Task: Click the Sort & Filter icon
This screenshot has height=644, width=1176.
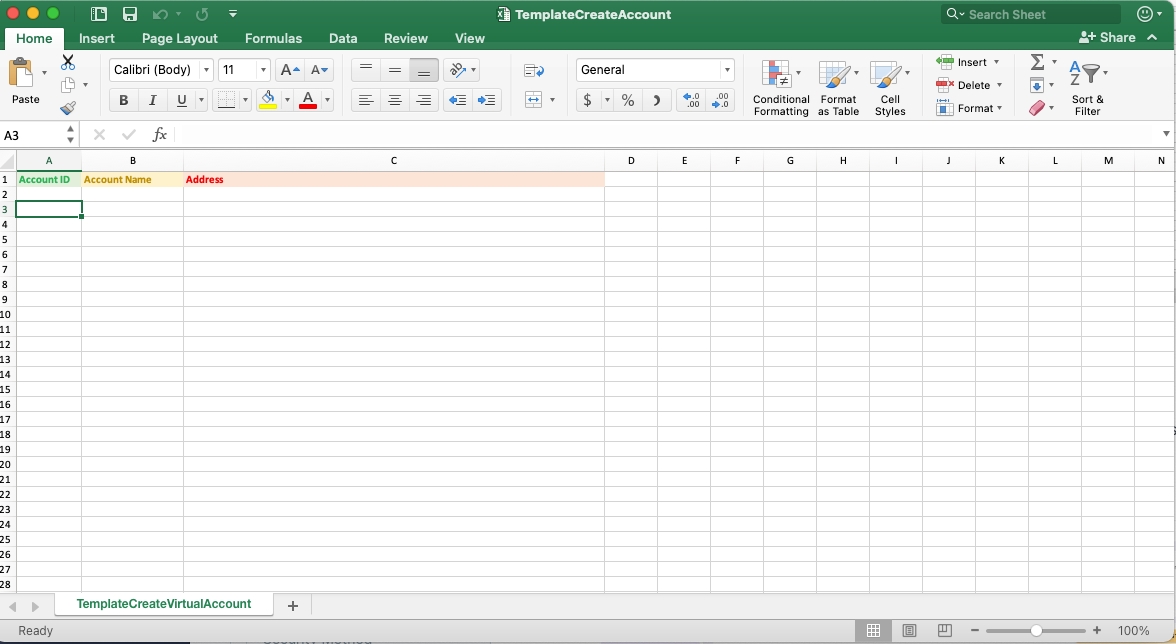Action: coord(1087,87)
